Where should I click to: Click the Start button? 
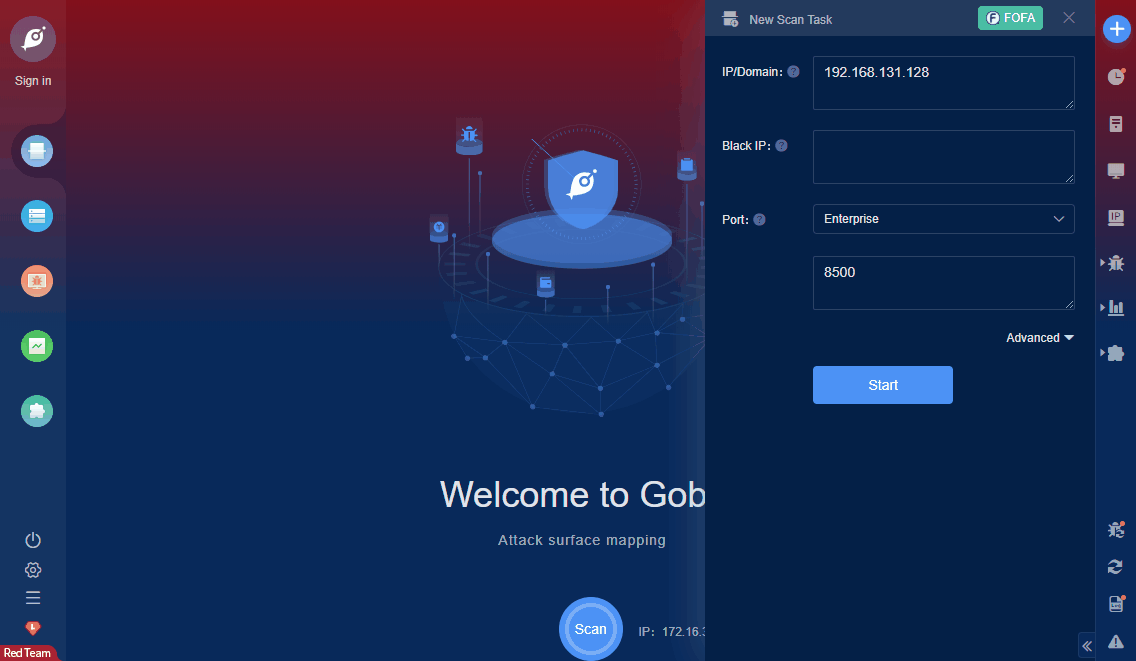click(882, 385)
